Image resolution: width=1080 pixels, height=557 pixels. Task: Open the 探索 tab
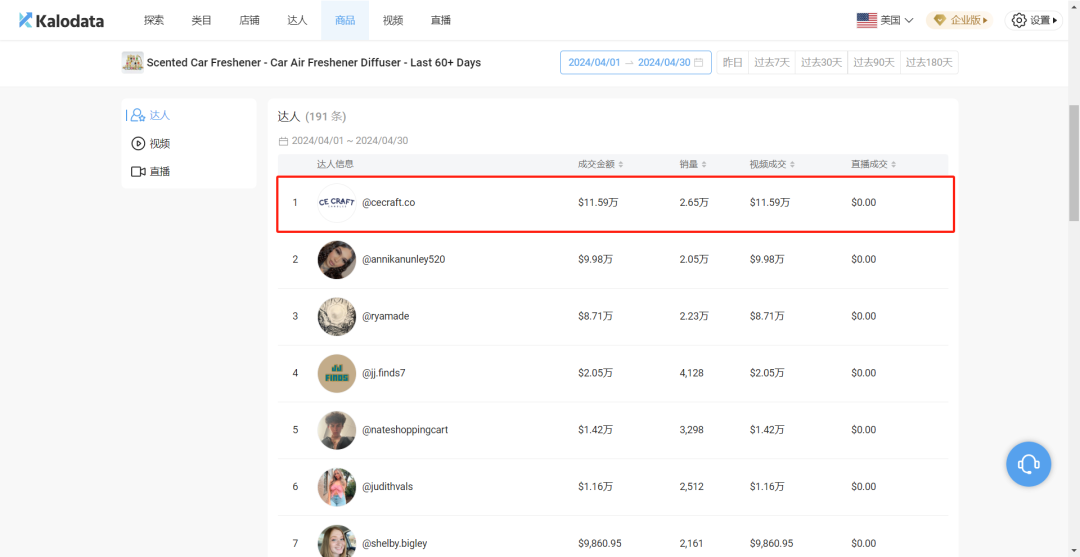pyautogui.click(x=154, y=21)
